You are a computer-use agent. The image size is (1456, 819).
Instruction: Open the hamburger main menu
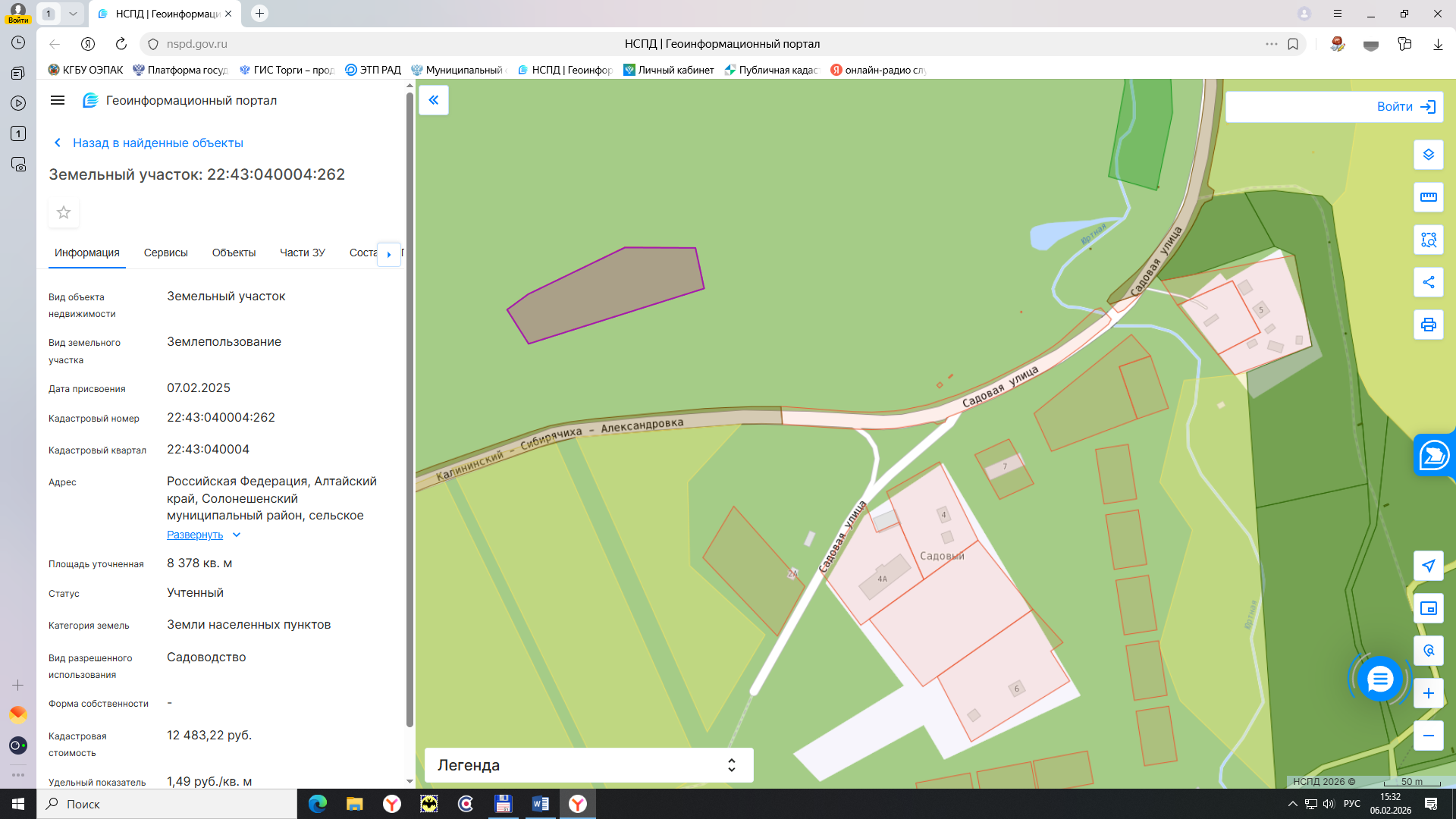tap(58, 100)
